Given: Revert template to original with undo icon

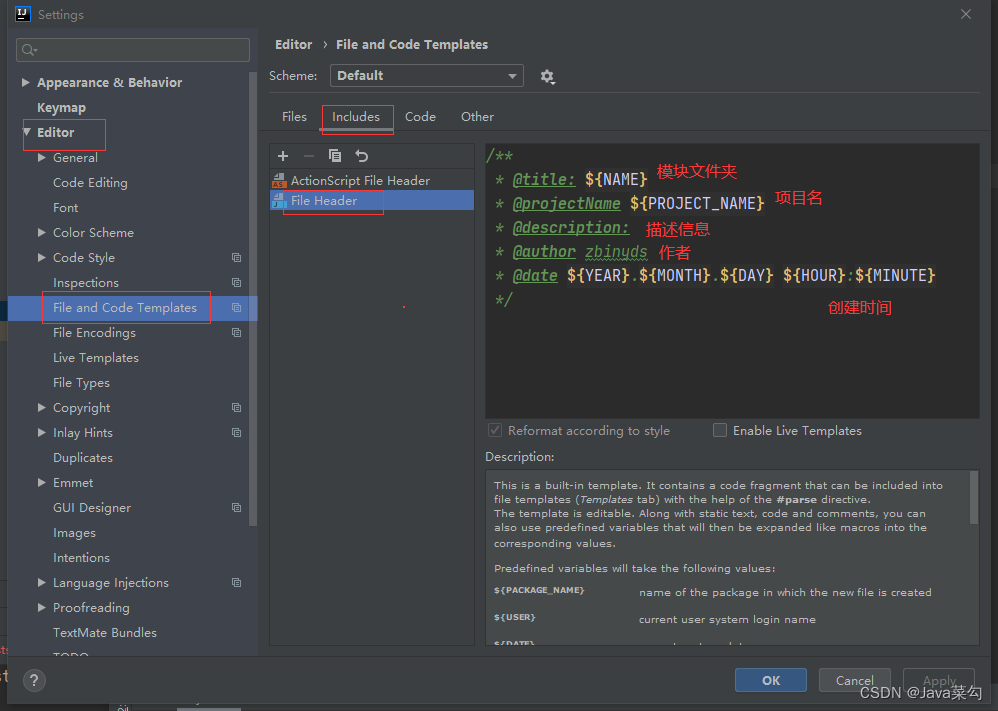Looking at the screenshot, I should click(x=362, y=156).
